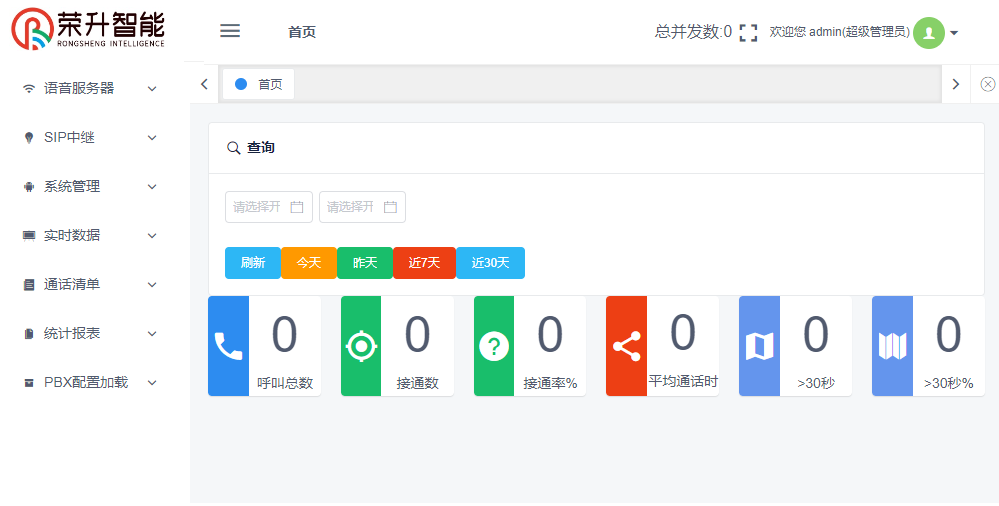Select the 首页 tab
The image size is (999, 506).
[x=259, y=84]
